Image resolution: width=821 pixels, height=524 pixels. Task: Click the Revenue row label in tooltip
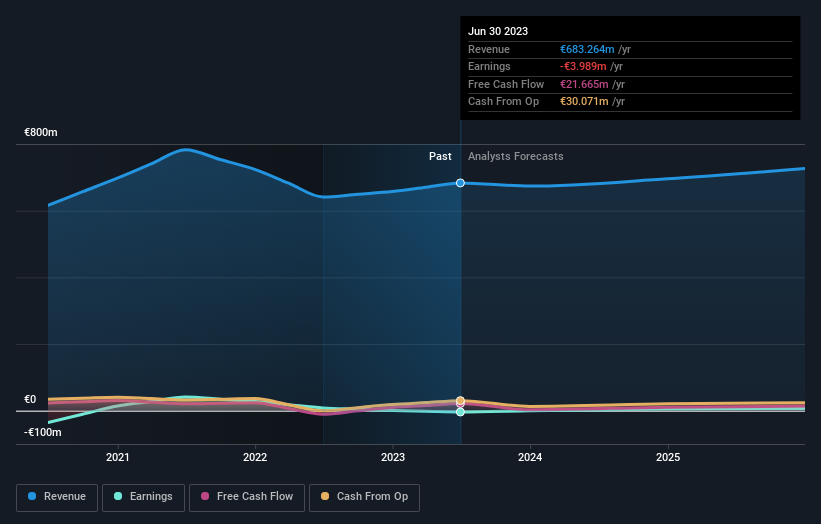click(x=489, y=49)
